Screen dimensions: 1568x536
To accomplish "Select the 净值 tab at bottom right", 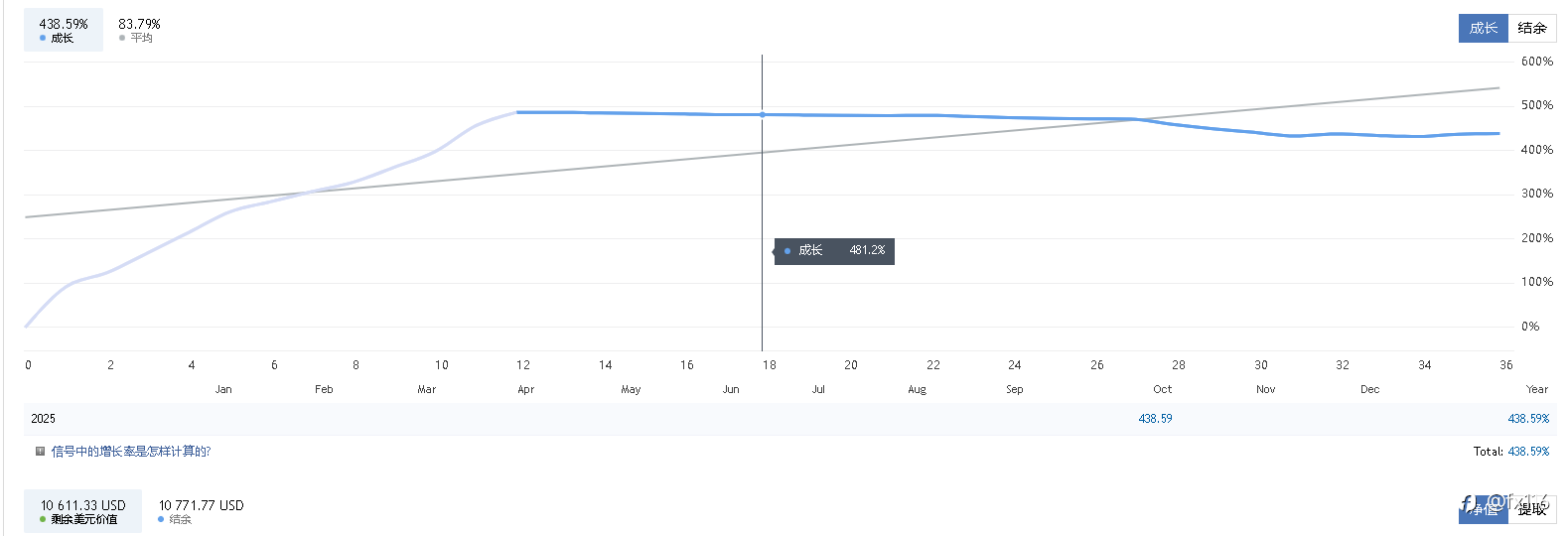I will coord(1483,509).
